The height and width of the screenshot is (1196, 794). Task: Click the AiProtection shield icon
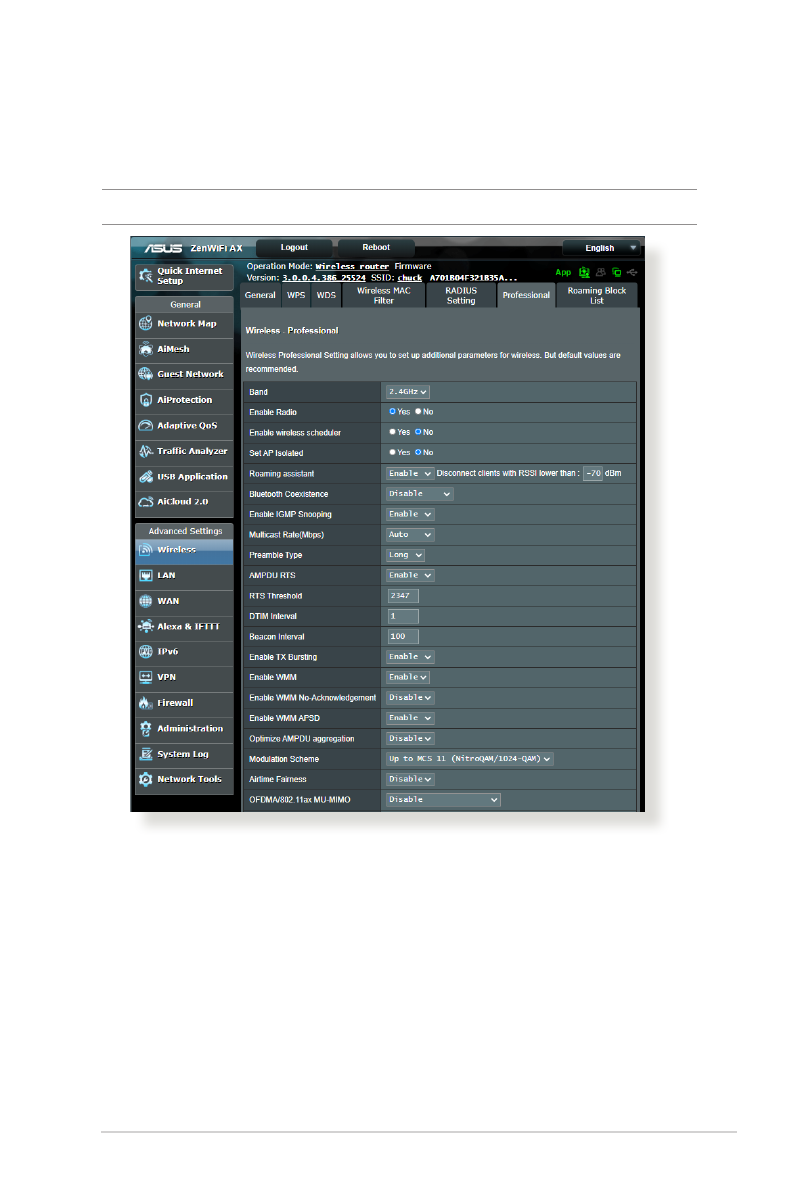pos(146,400)
